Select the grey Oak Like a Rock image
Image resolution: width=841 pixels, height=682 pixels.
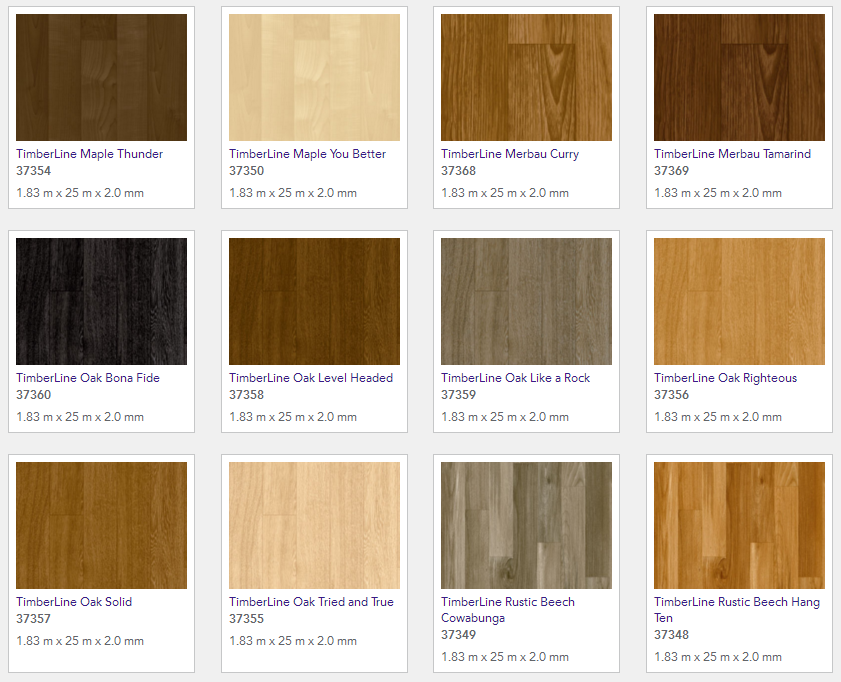(x=526, y=301)
